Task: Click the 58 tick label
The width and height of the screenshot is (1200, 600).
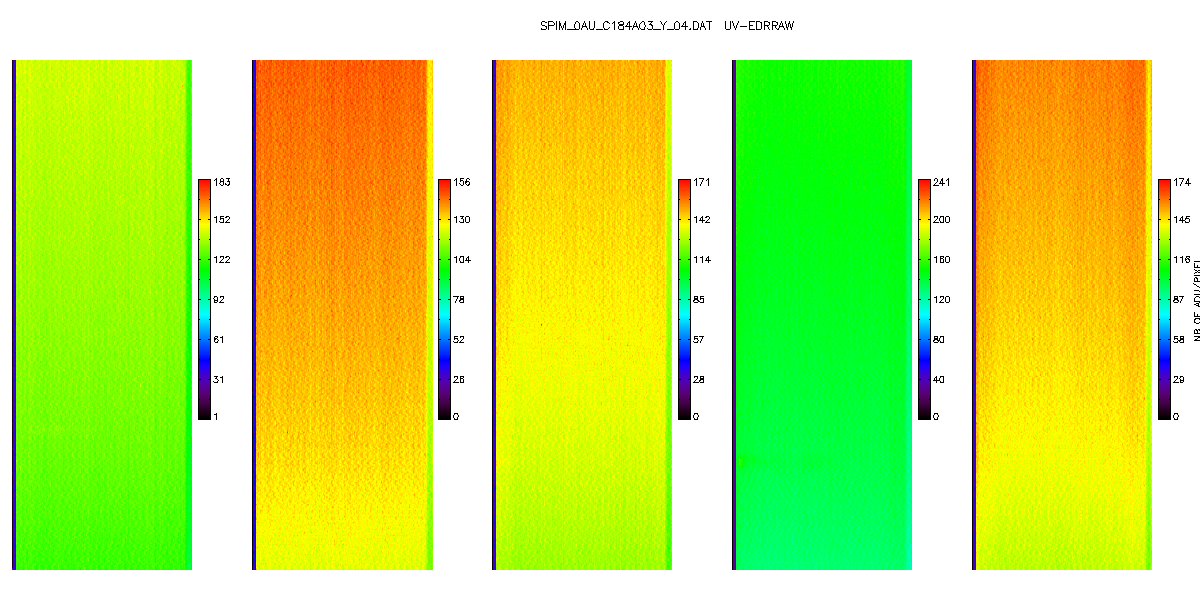Action: coord(1180,340)
